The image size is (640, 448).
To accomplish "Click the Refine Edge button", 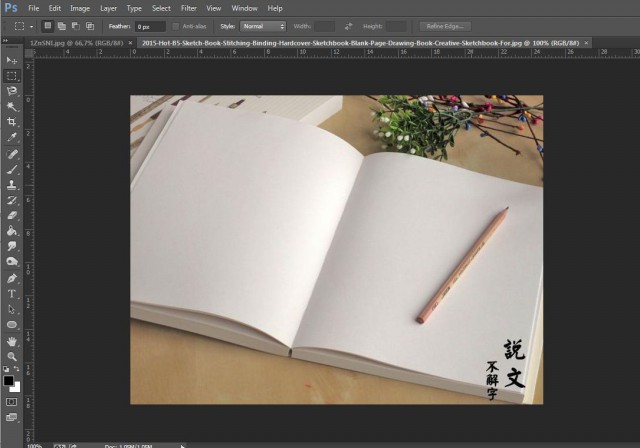I will coord(445,27).
